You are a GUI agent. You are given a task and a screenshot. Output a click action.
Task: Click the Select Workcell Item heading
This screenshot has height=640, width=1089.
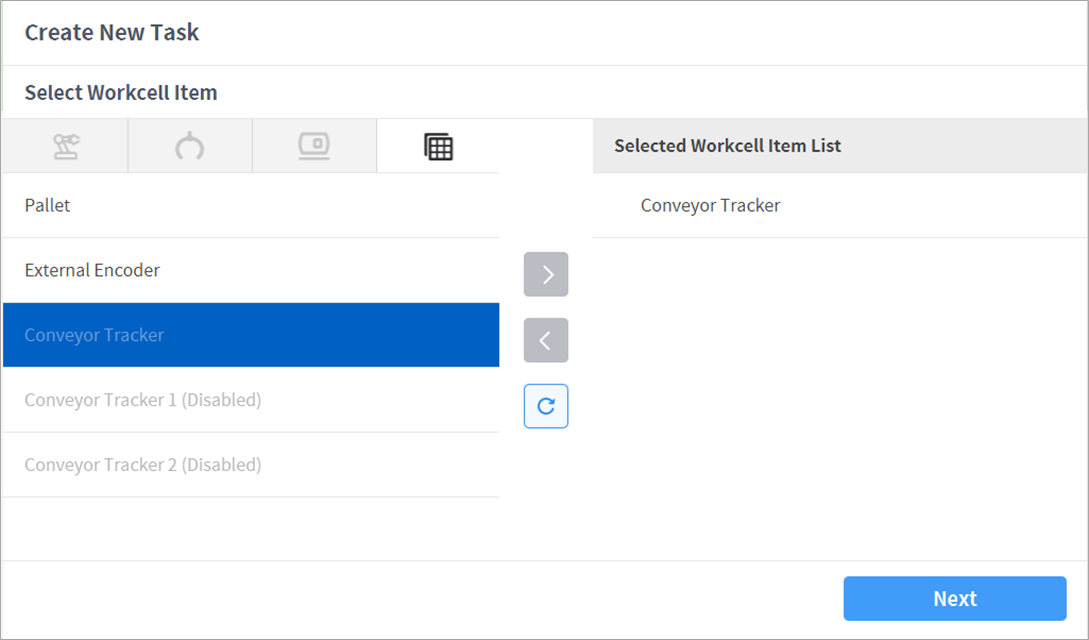[121, 93]
